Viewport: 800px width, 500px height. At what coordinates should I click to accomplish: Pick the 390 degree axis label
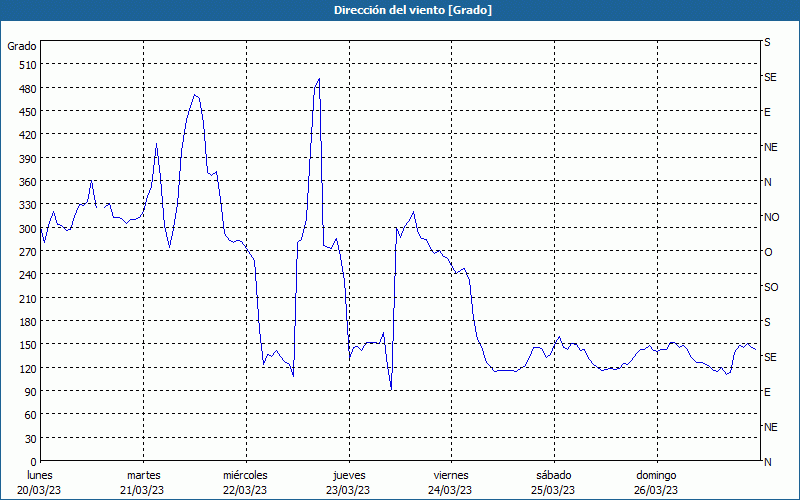[28, 159]
